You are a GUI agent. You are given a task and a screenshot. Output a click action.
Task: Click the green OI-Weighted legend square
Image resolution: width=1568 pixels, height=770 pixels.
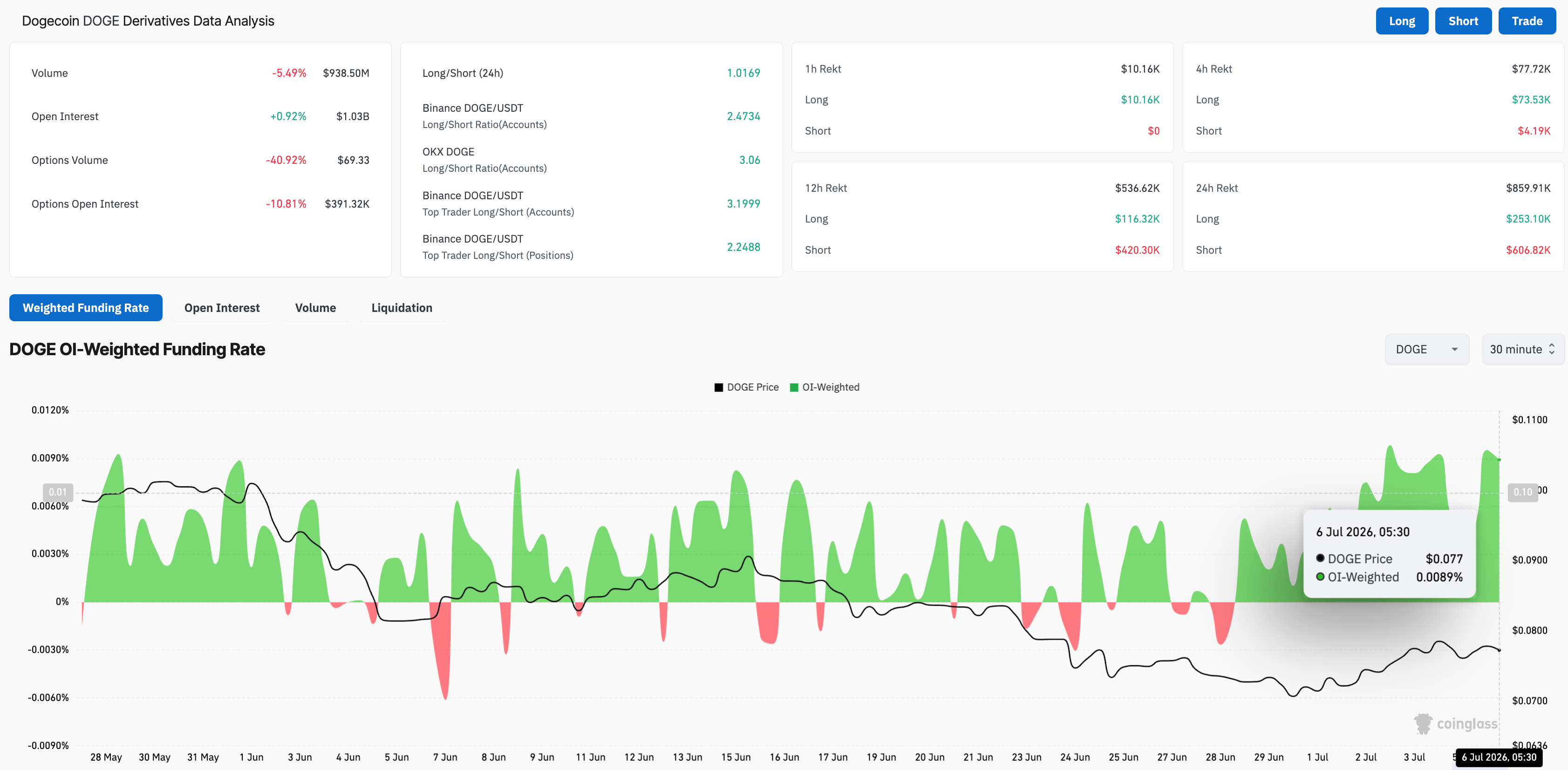coord(794,387)
